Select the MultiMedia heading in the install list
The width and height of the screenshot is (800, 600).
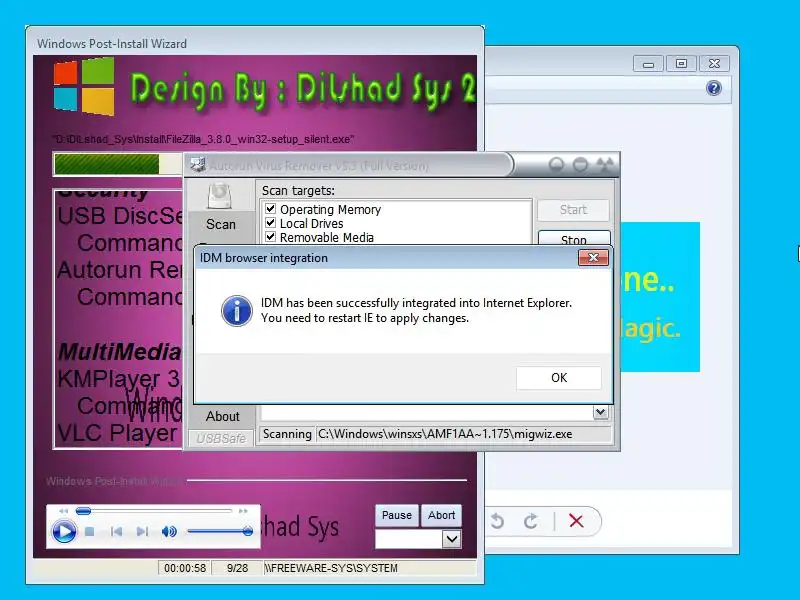tap(119, 352)
